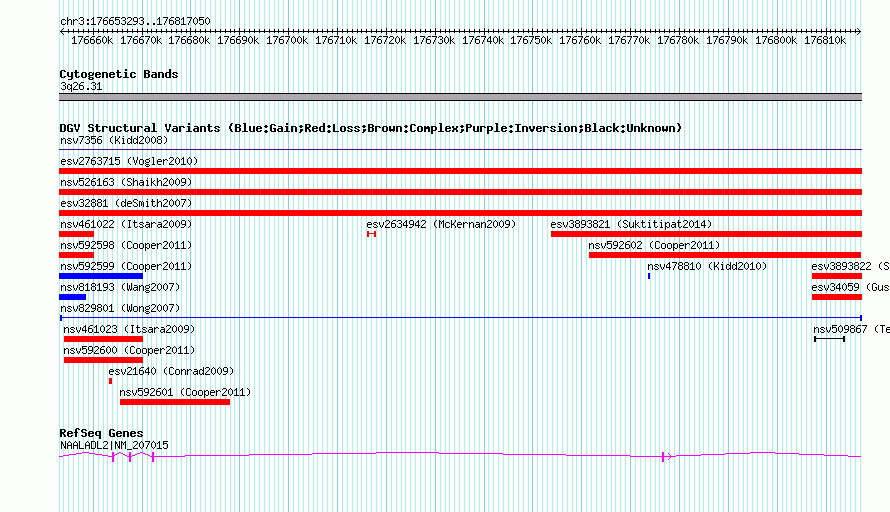
Task: Click the nsv592598 (Cooper2011) label
Action: (126, 245)
